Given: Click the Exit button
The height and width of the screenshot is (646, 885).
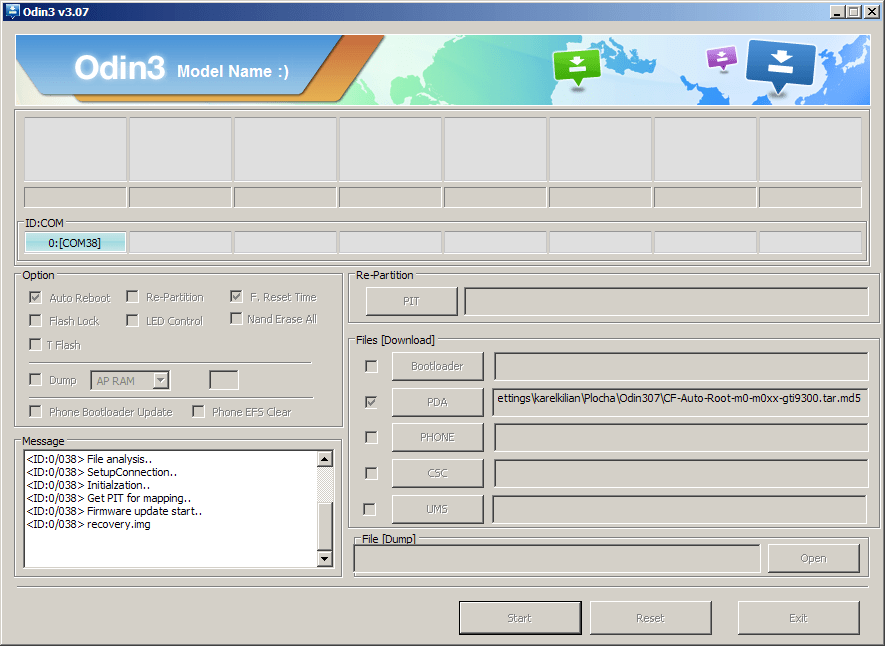Looking at the screenshot, I should (798, 618).
